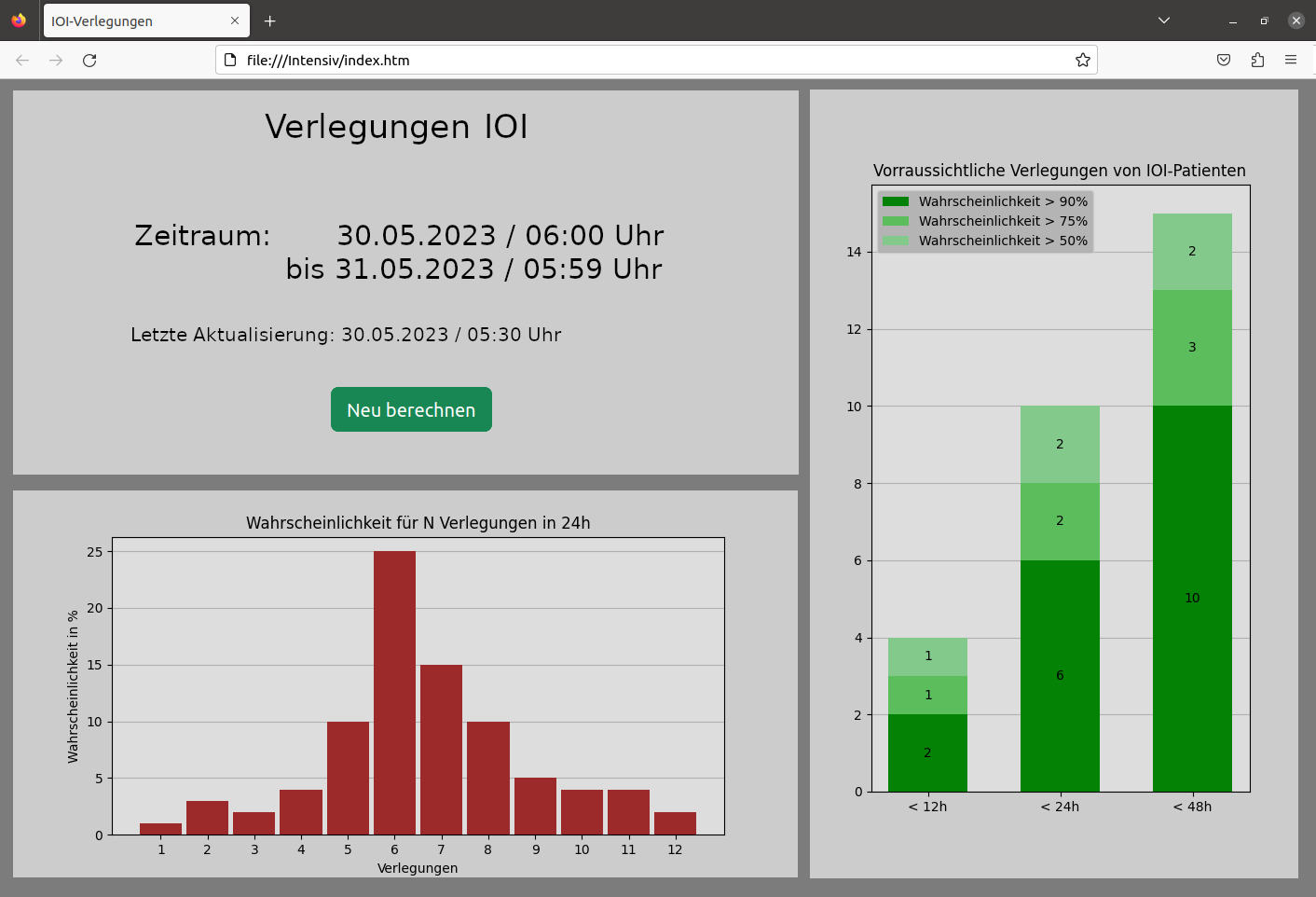Open the list all tabs chevron
1316x897 pixels.
coord(1164,20)
